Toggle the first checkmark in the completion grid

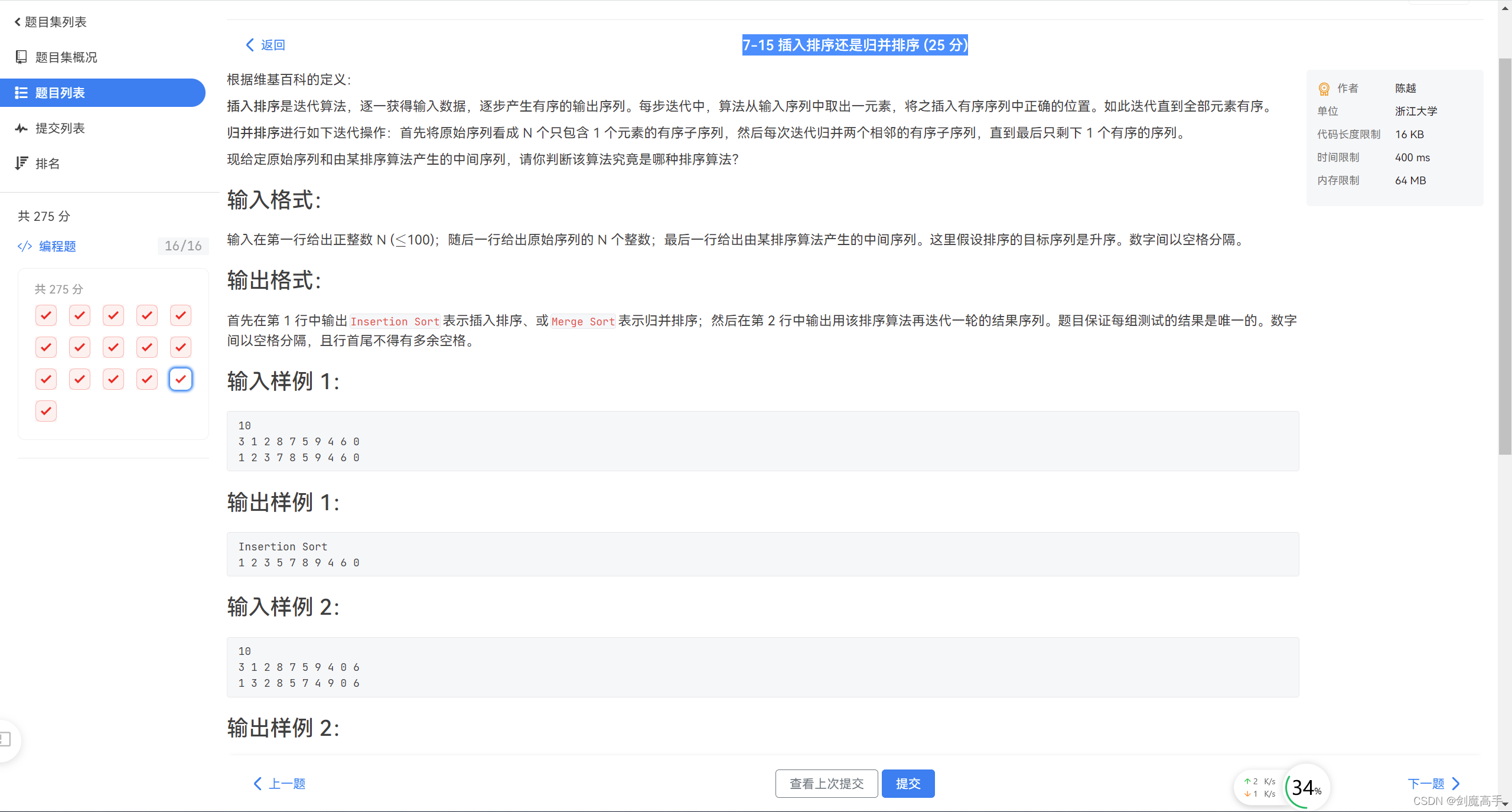coord(45,315)
